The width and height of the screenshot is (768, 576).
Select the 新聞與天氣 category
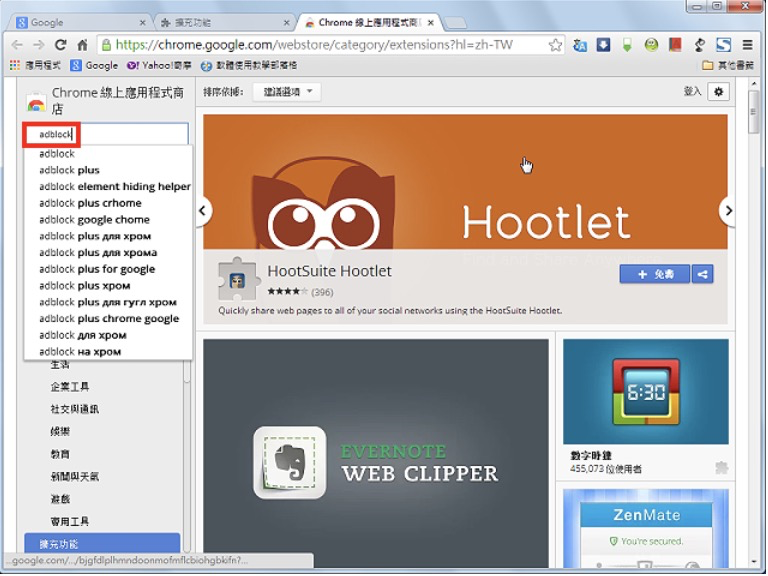pos(74,477)
